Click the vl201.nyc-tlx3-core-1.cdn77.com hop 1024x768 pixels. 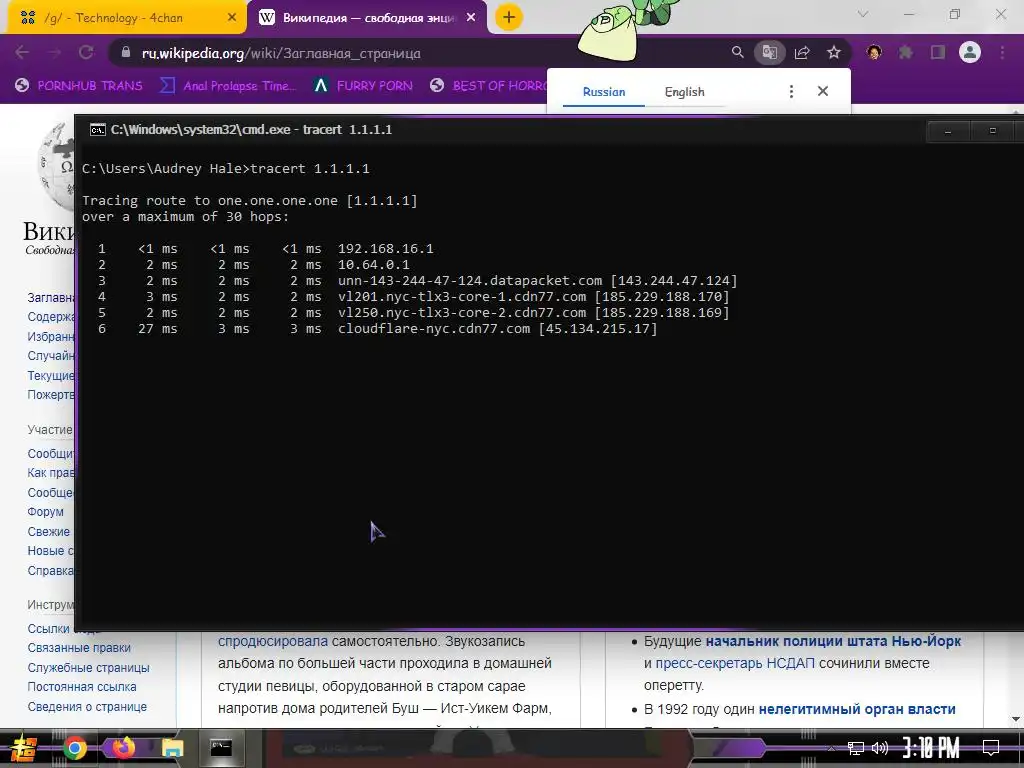click(x=462, y=296)
